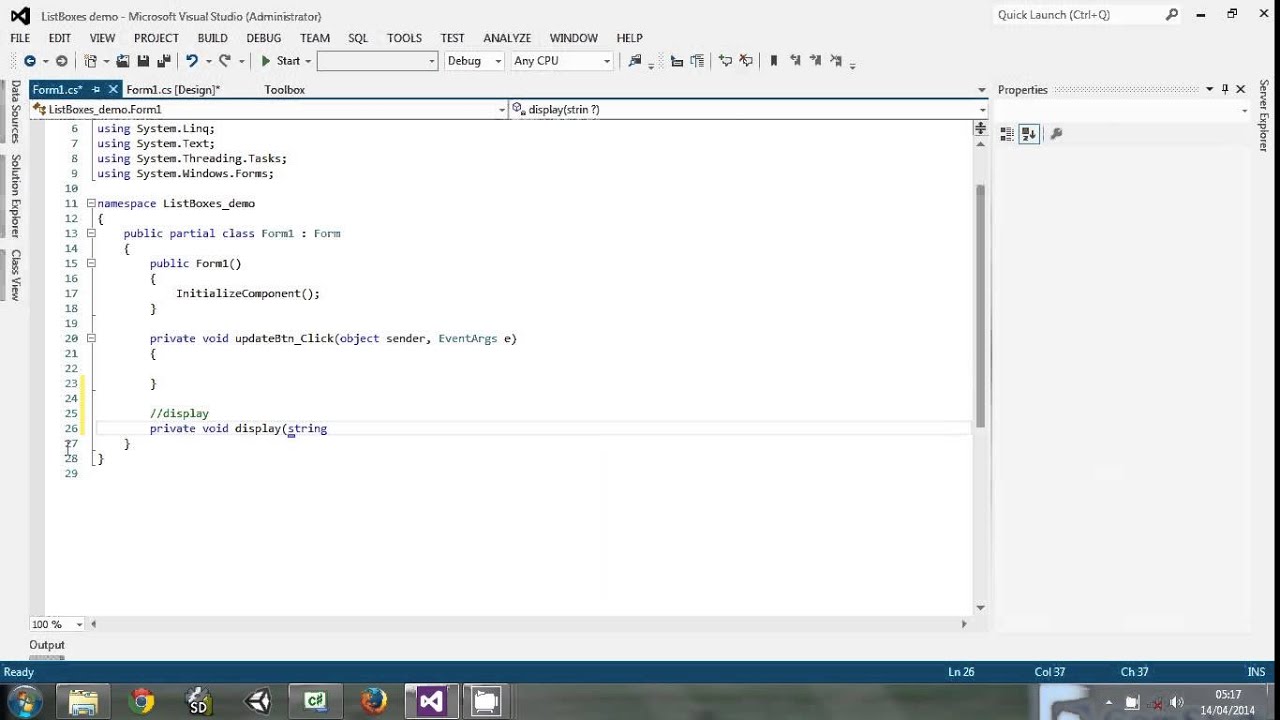Screen dimensions: 1280x720
Task: Collapse the class Form1 outlining block
Action: (x=91, y=233)
